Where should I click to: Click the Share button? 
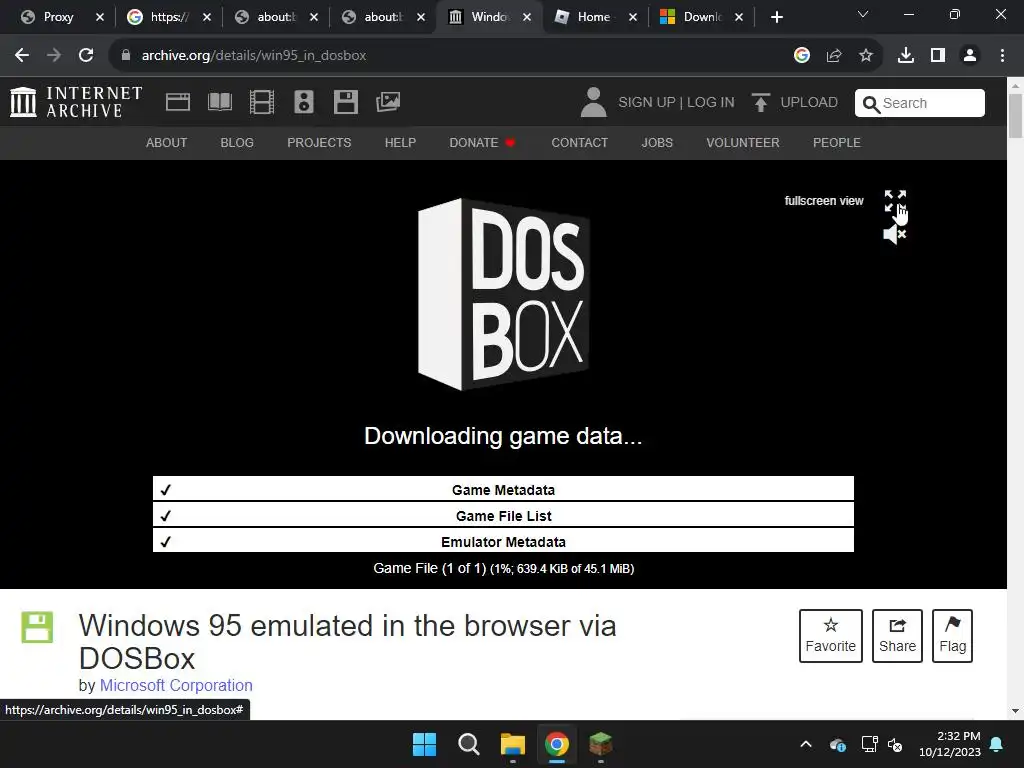(x=897, y=635)
